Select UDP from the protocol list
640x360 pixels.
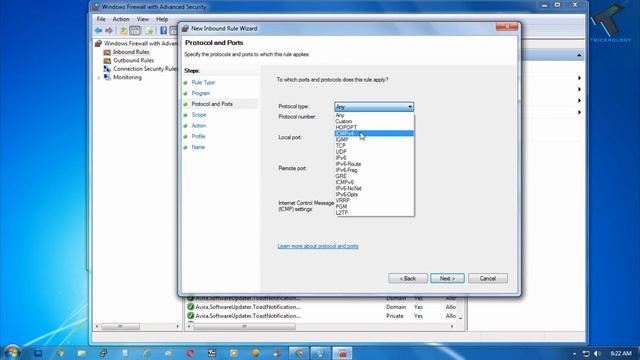tap(374, 152)
